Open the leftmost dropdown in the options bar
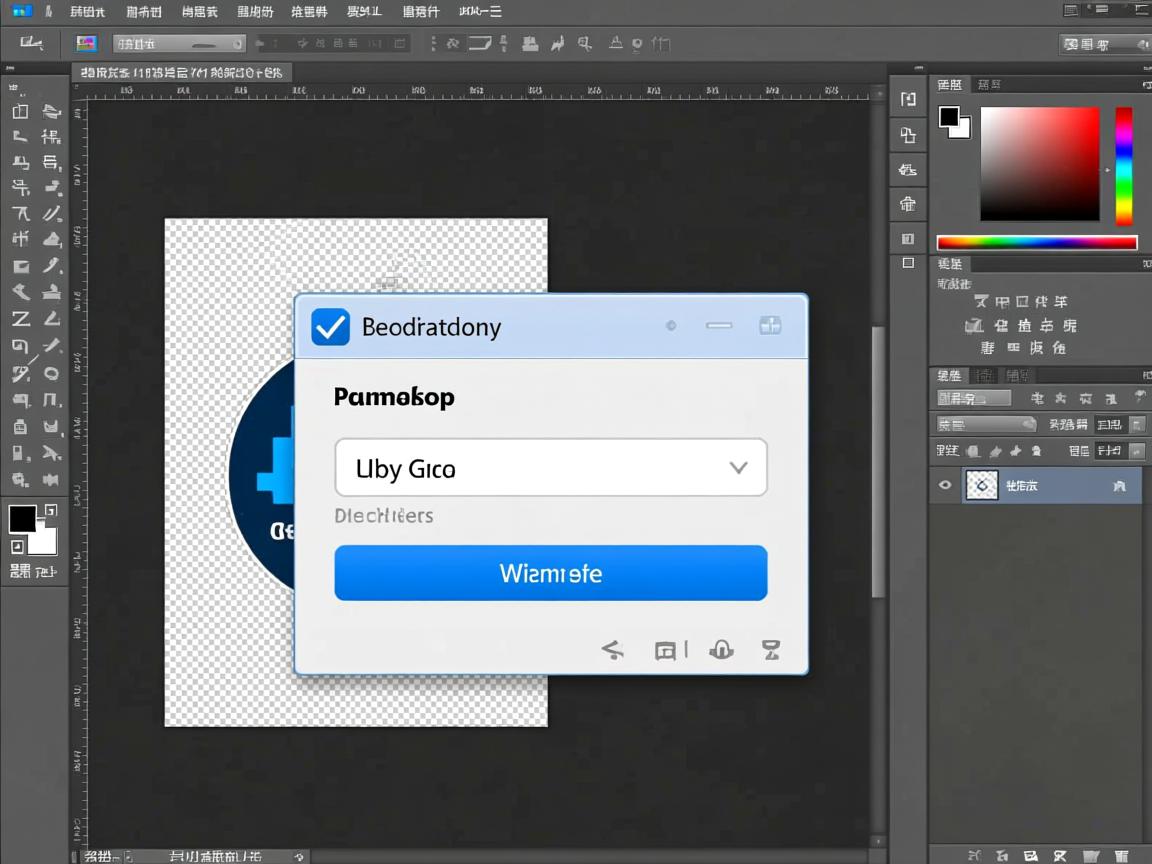Screen dimensions: 1152x864 (x=178, y=43)
